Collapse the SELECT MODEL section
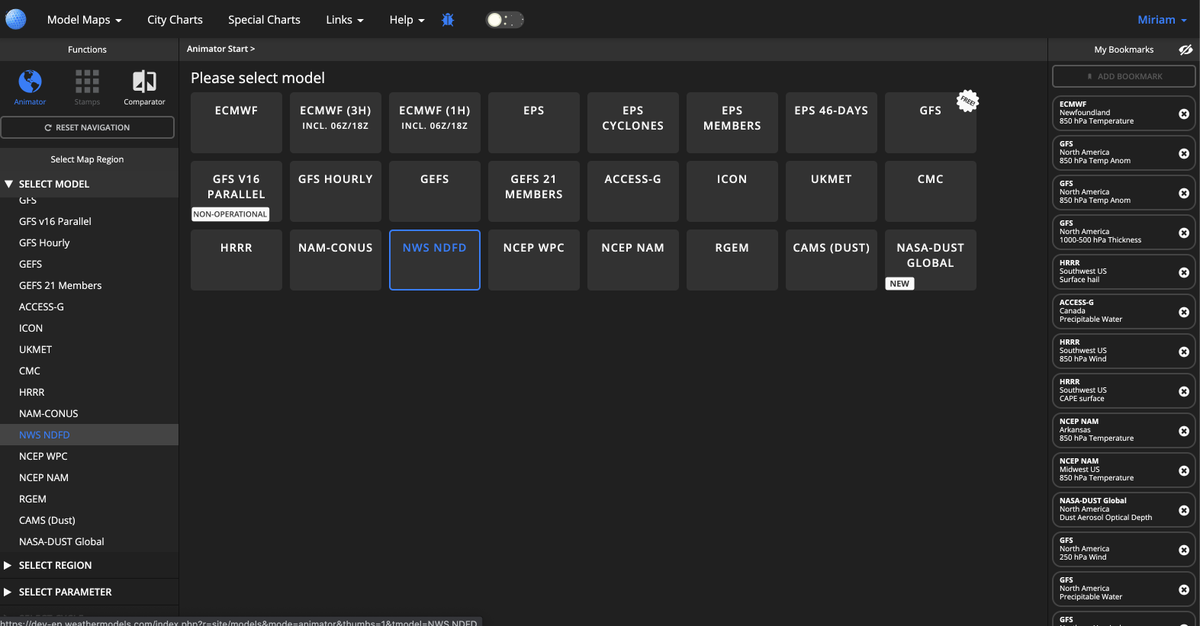The width and height of the screenshot is (1200, 626). click(89, 184)
